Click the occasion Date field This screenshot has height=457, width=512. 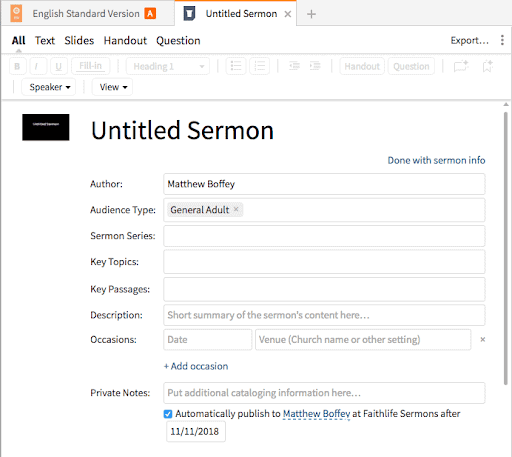(207, 340)
